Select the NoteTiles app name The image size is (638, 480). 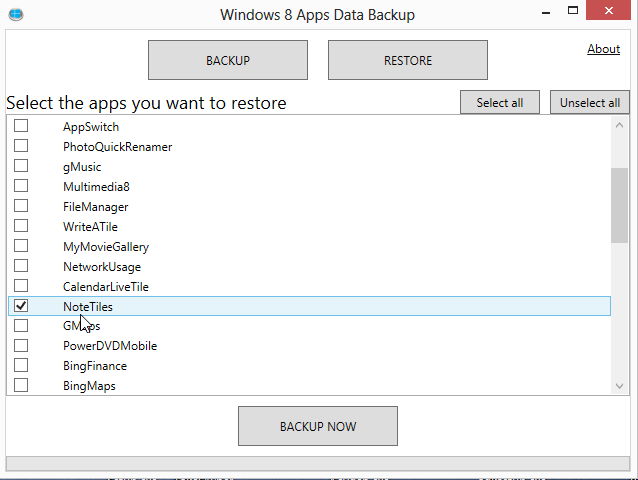pos(88,307)
